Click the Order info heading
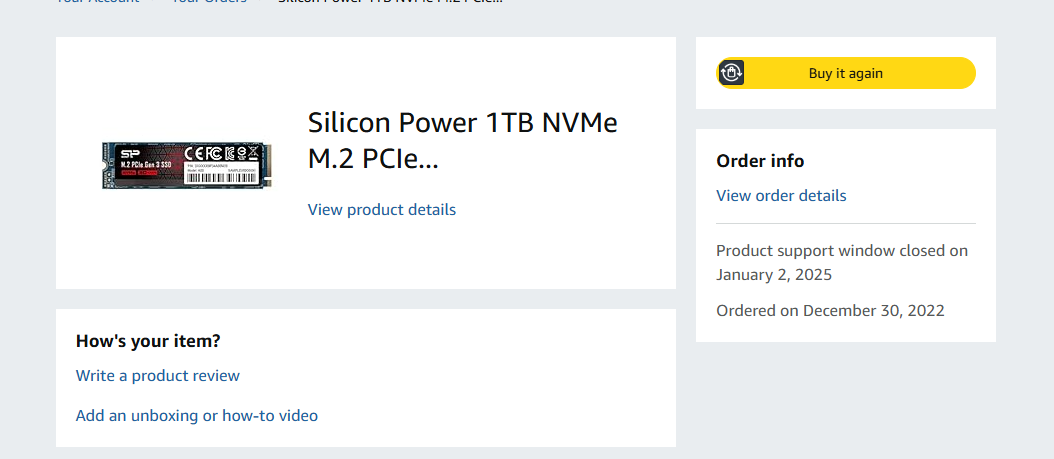The width and height of the screenshot is (1054, 459). pyautogui.click(x=760, y=161)
